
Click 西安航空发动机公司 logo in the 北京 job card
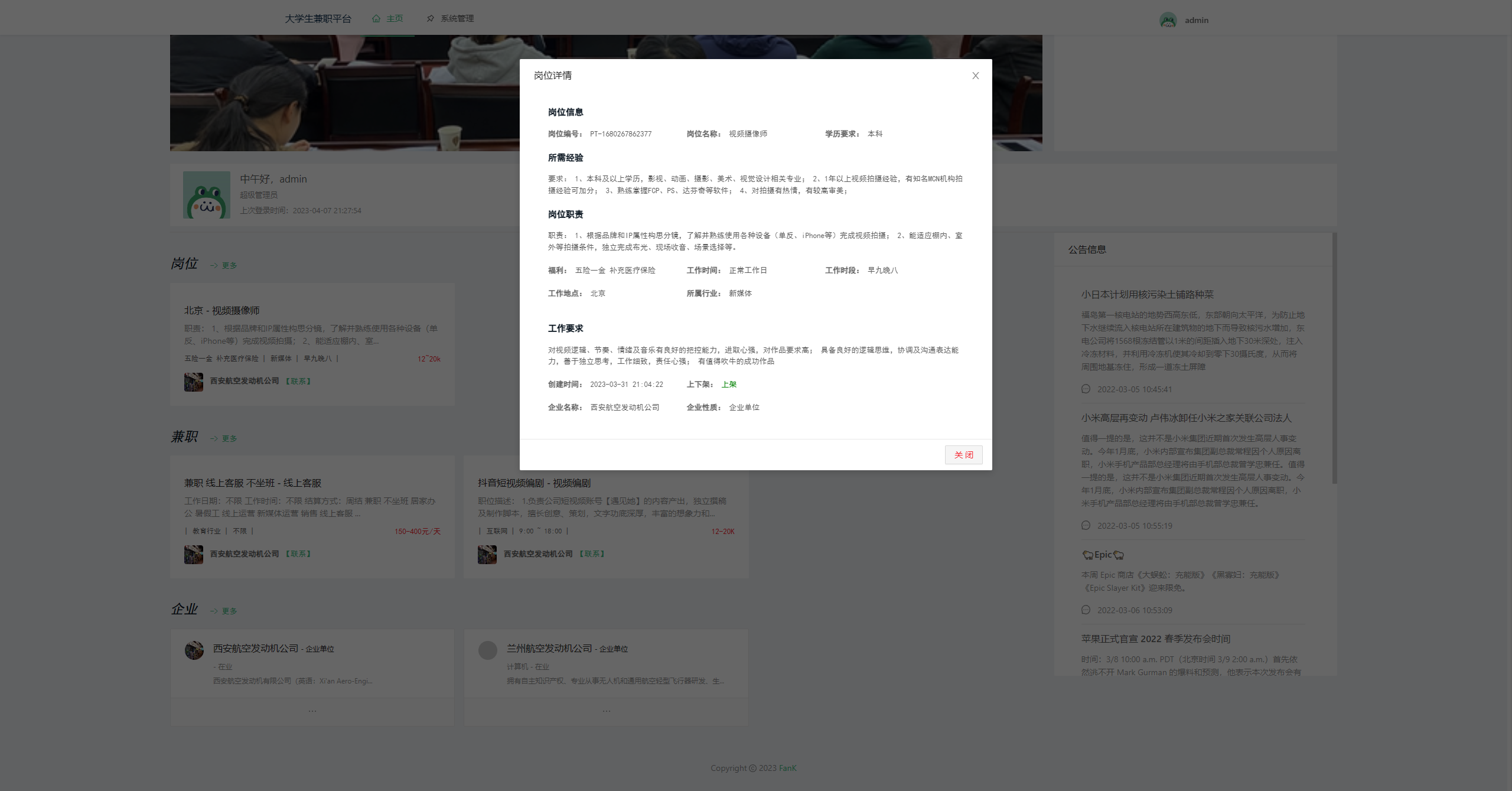(194, 382)
